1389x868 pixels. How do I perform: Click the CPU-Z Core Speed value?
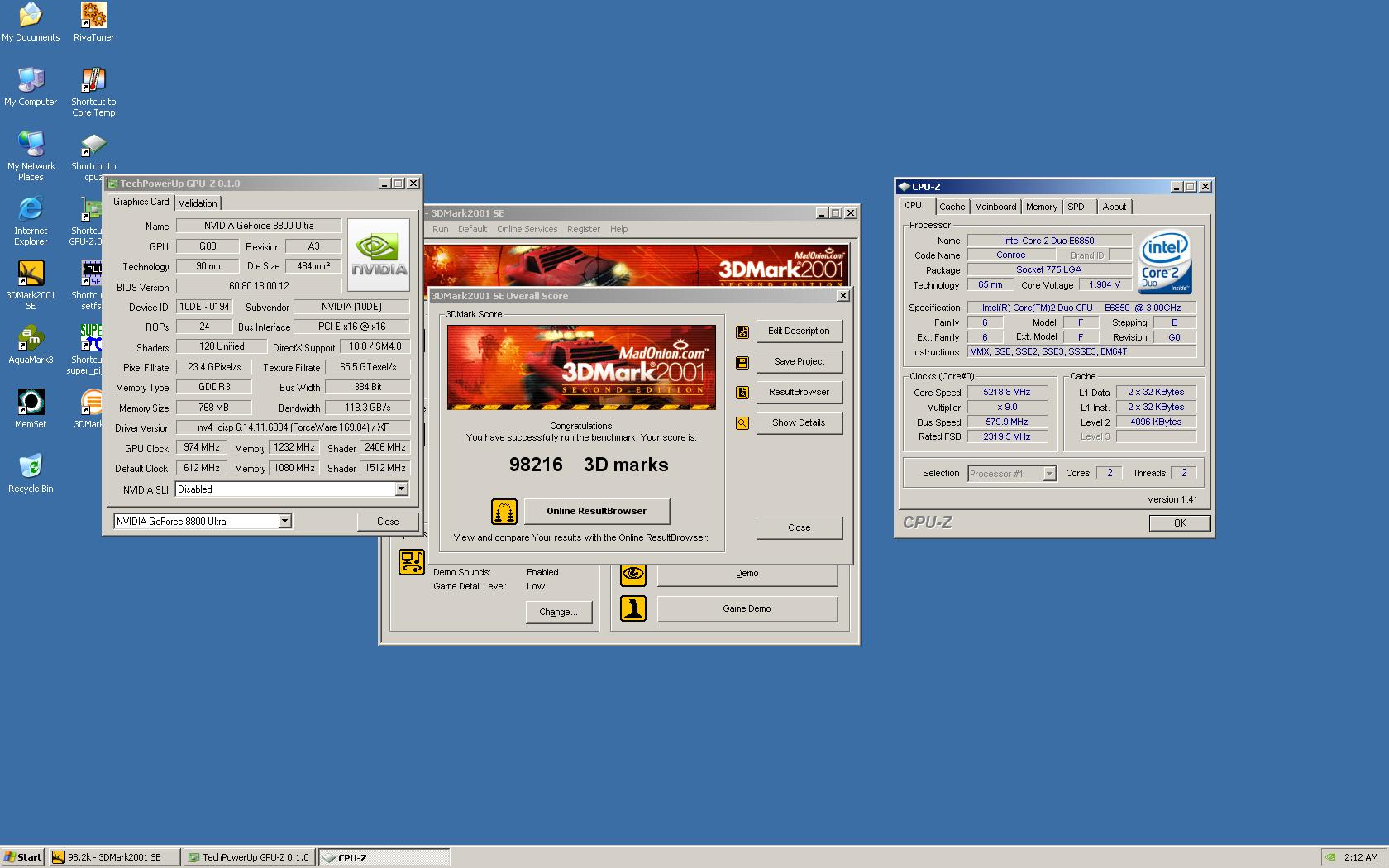(x=1007, y=393)
